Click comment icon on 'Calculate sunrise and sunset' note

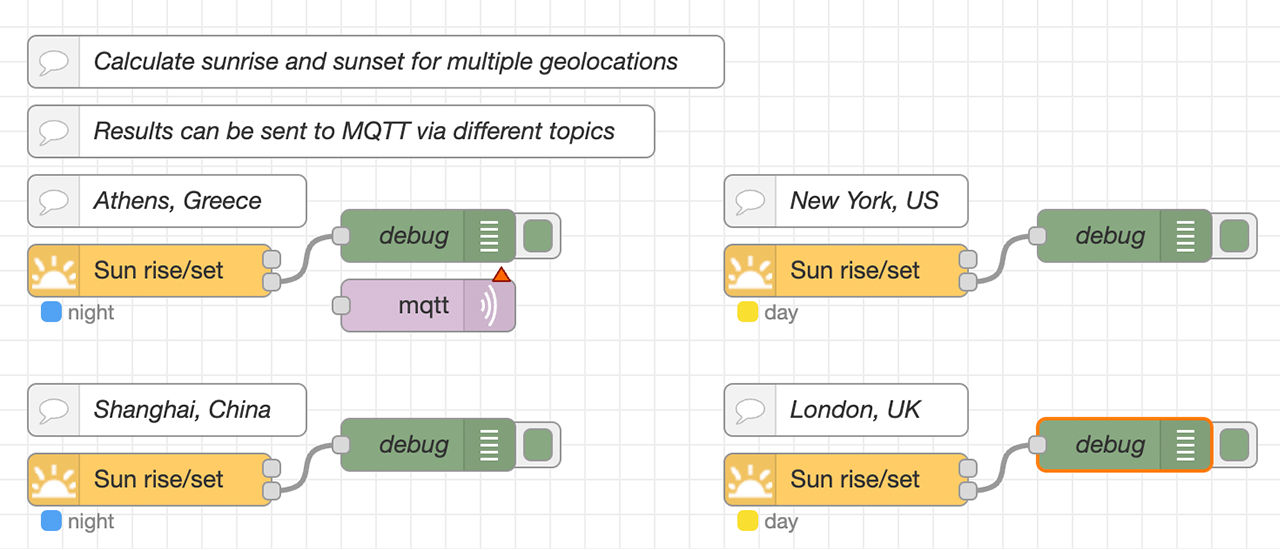click(x=53, y=62)
